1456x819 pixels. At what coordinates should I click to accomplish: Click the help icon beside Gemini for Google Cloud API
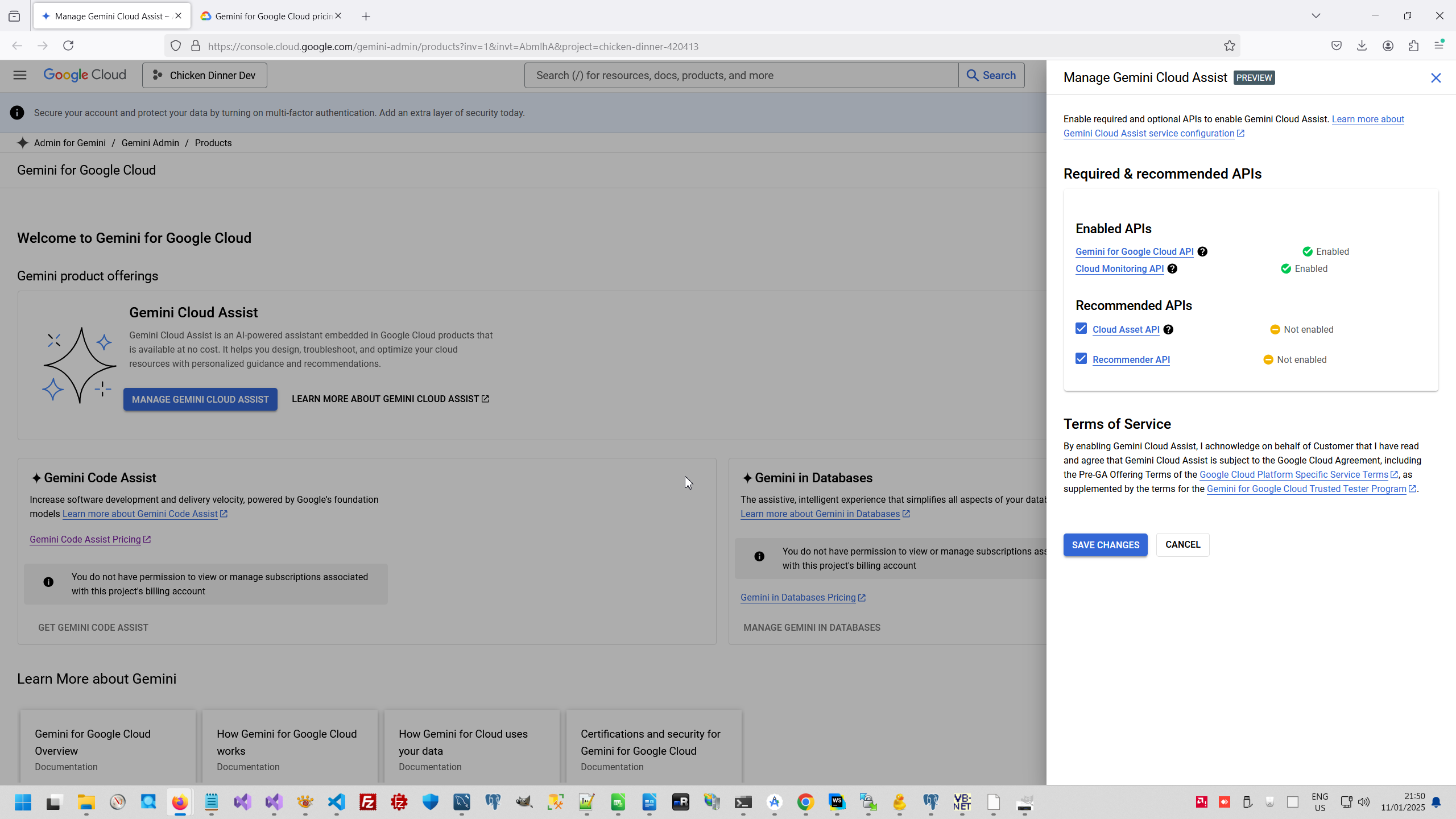pos(1202,251)
